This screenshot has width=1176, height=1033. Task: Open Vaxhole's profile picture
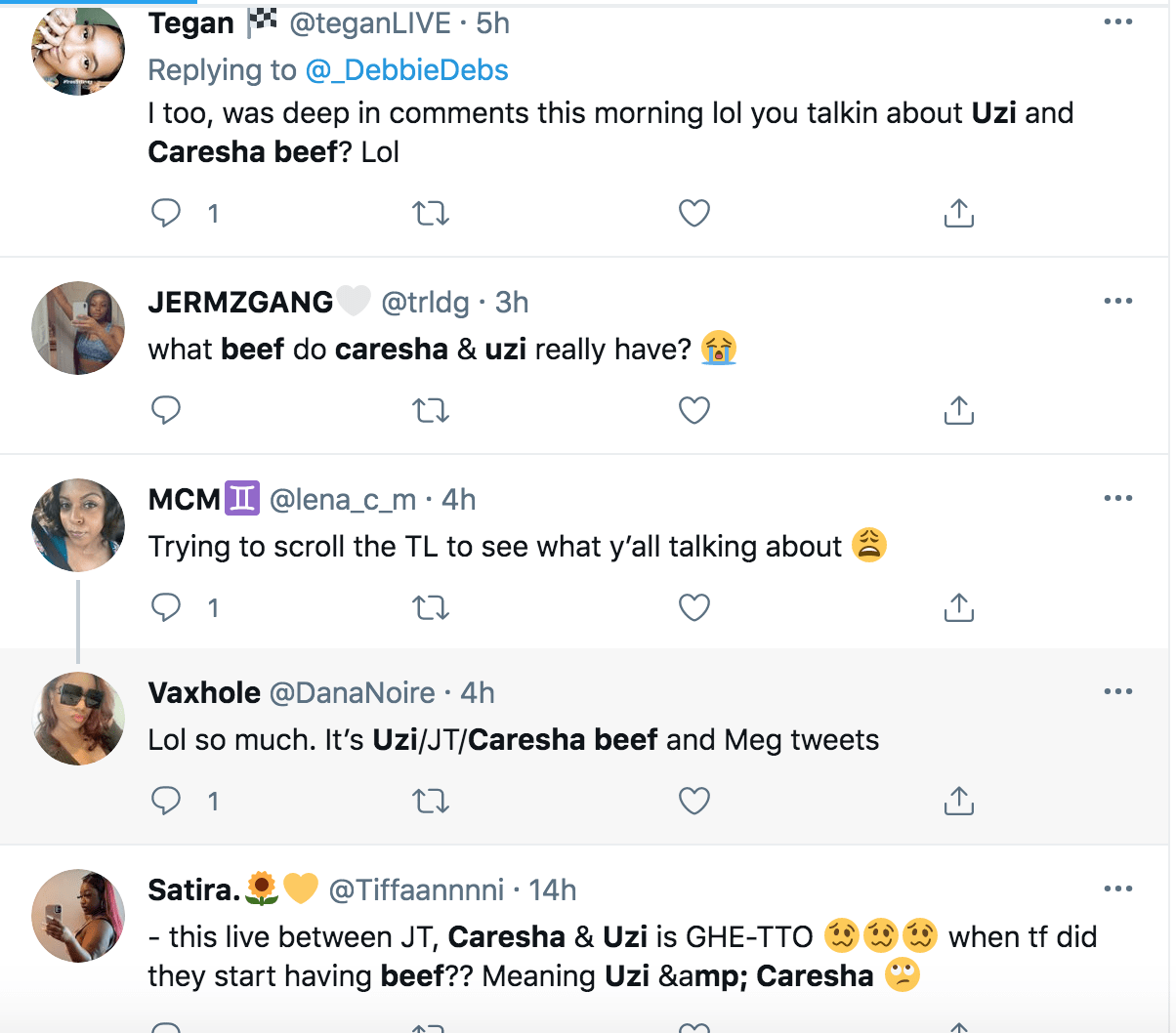click(78, 719)
